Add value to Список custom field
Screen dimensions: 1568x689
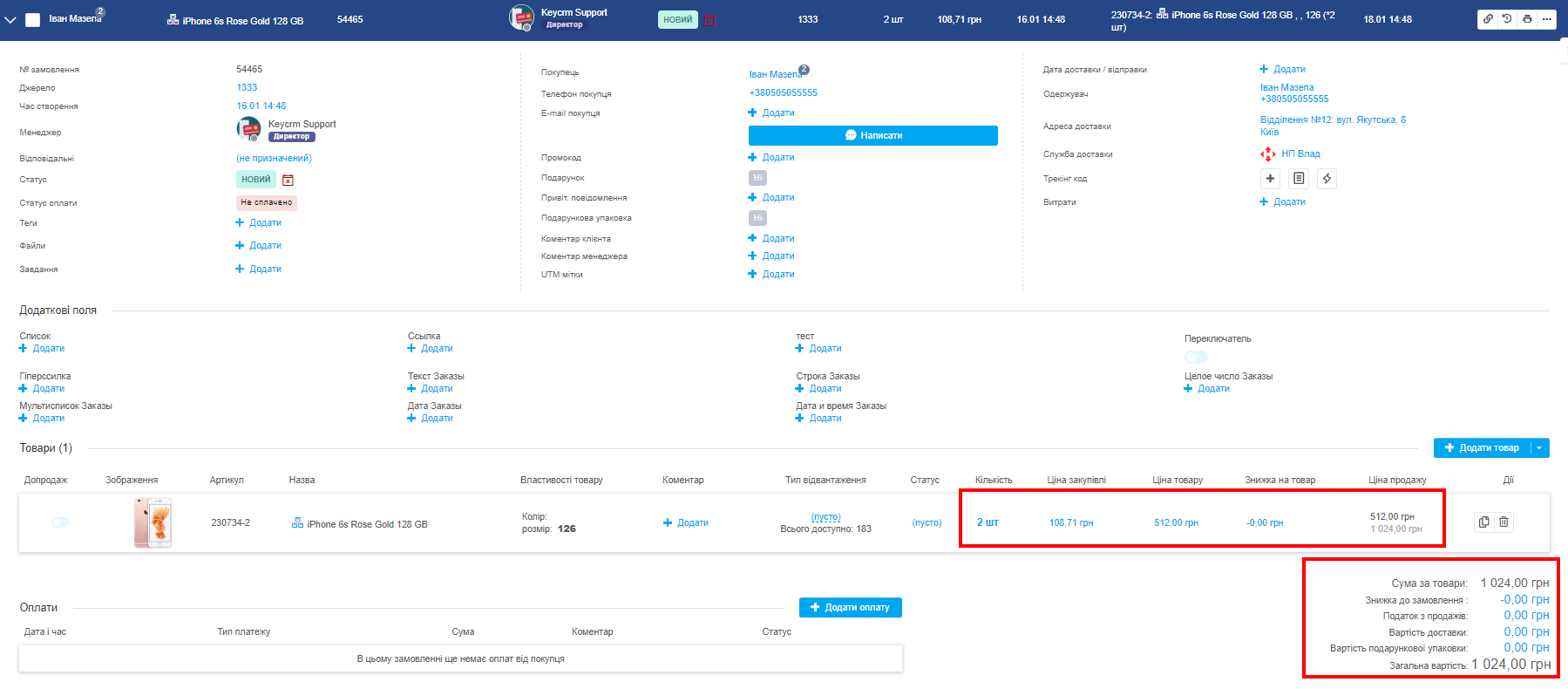(42, 348)
